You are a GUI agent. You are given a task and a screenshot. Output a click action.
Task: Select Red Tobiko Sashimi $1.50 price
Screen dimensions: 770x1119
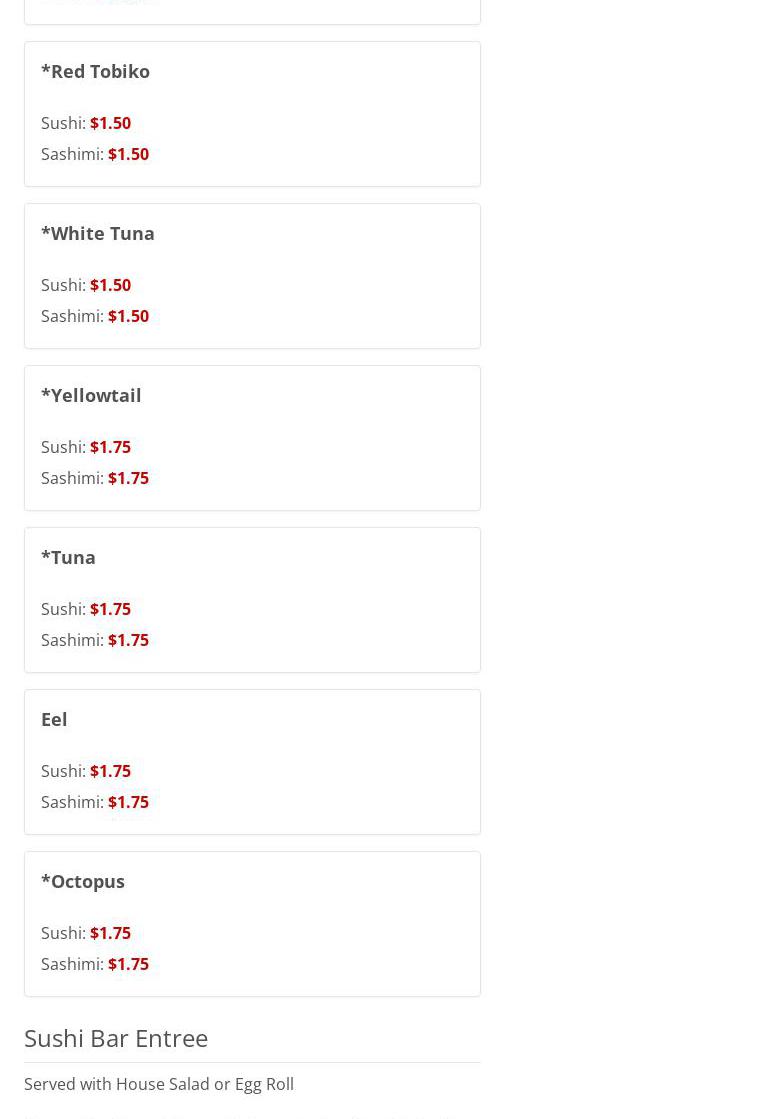[128, 154]
